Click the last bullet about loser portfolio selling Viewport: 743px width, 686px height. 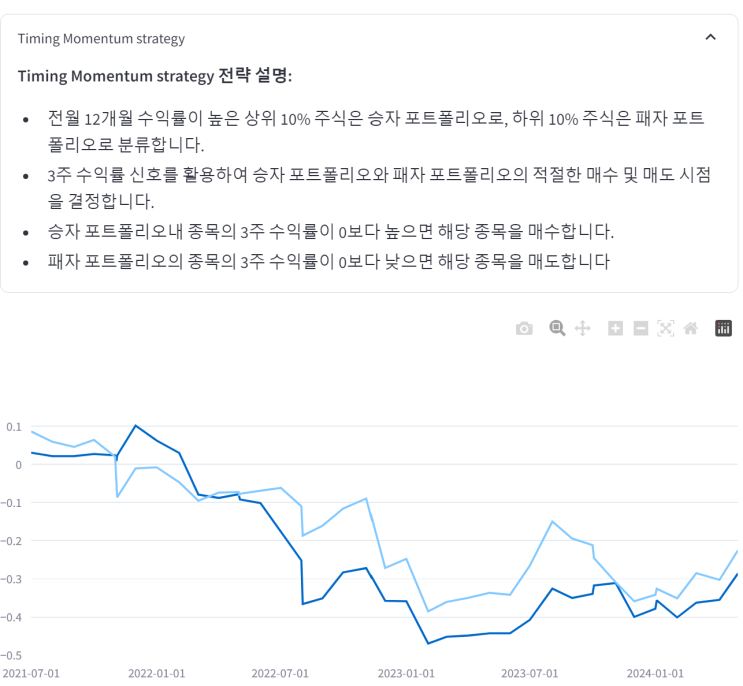click(x=328, y=261)
